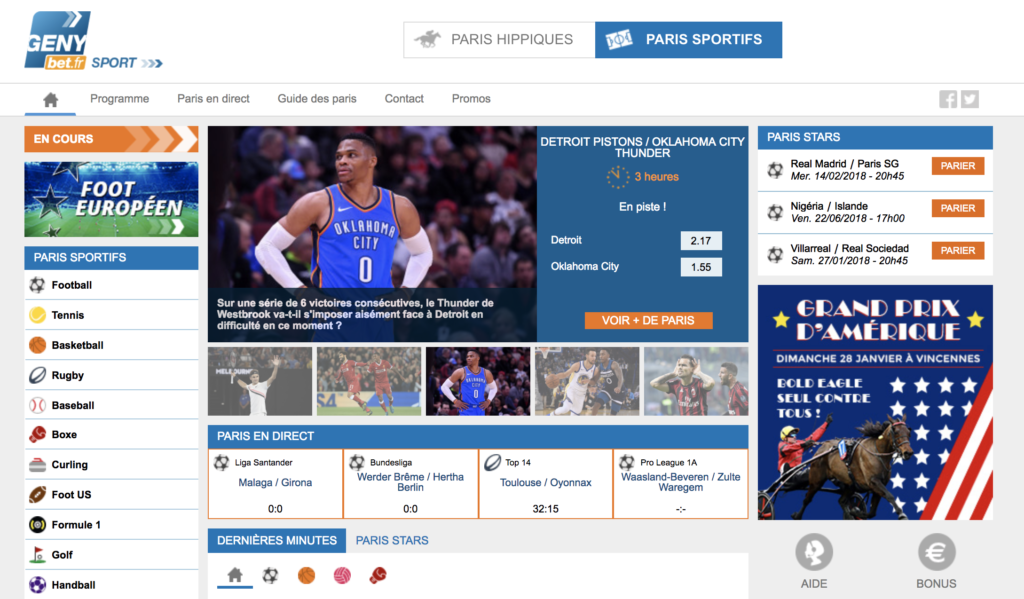
Task: Click soccer icon beside Nigéria / Islande
Action: (x=775, y=212)
